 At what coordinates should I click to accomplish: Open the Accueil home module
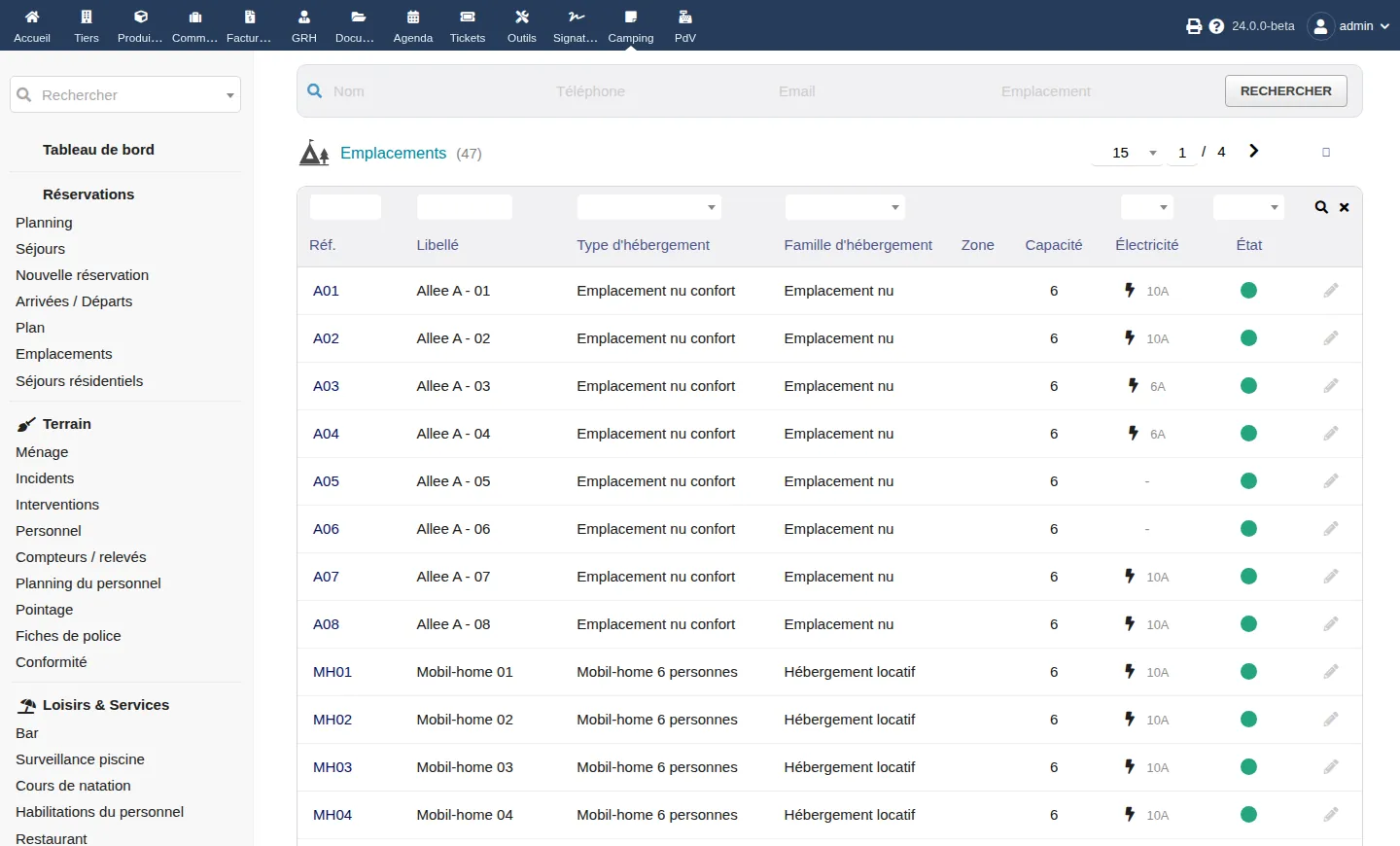coord(32,26)
